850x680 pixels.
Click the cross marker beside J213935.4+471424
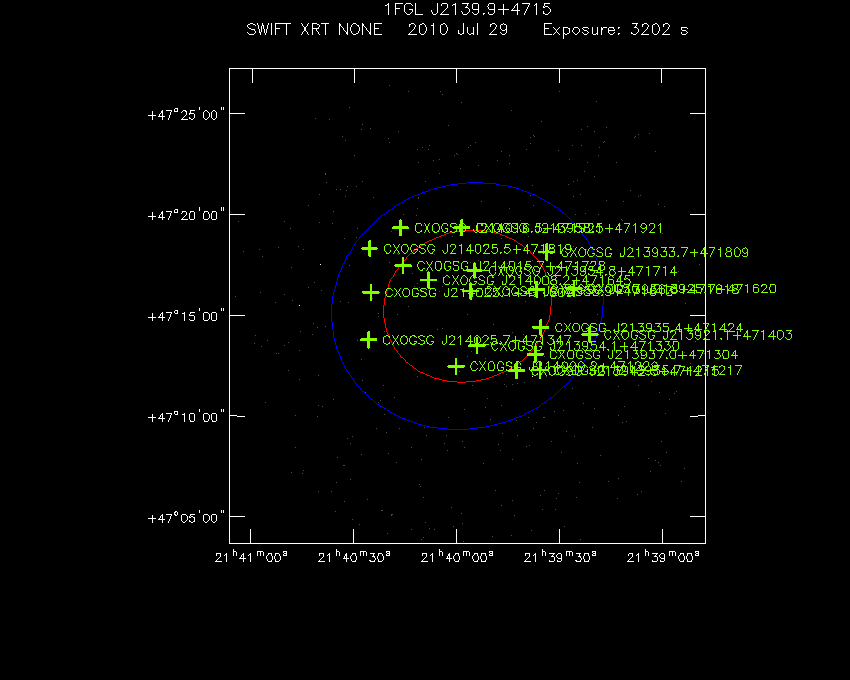tap(540, 328)
